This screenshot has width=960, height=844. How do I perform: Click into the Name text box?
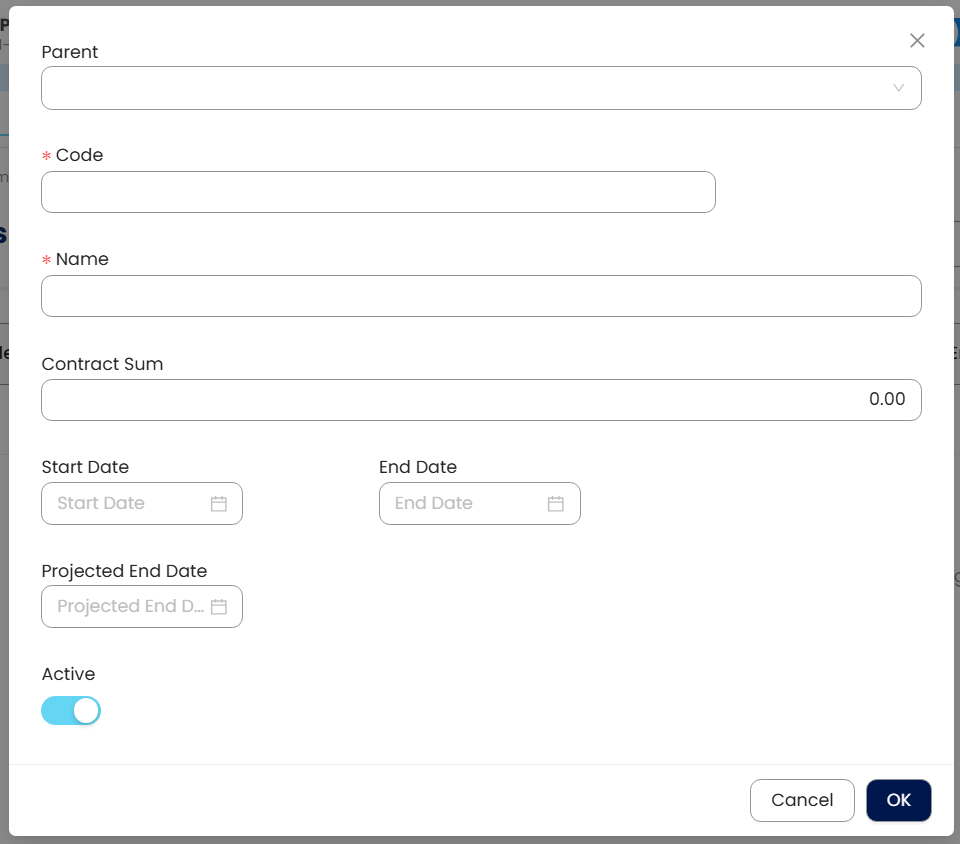481,296
